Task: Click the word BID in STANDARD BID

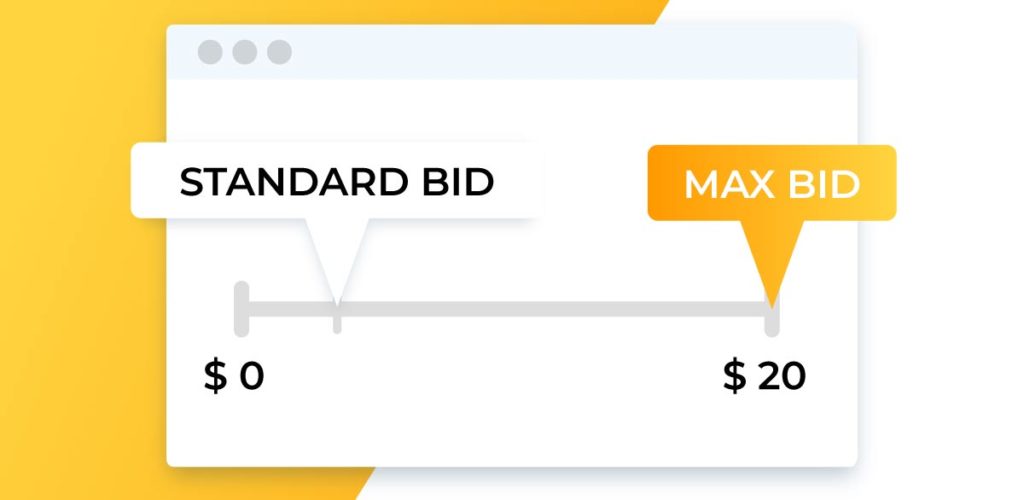Action: coord(458,181)
